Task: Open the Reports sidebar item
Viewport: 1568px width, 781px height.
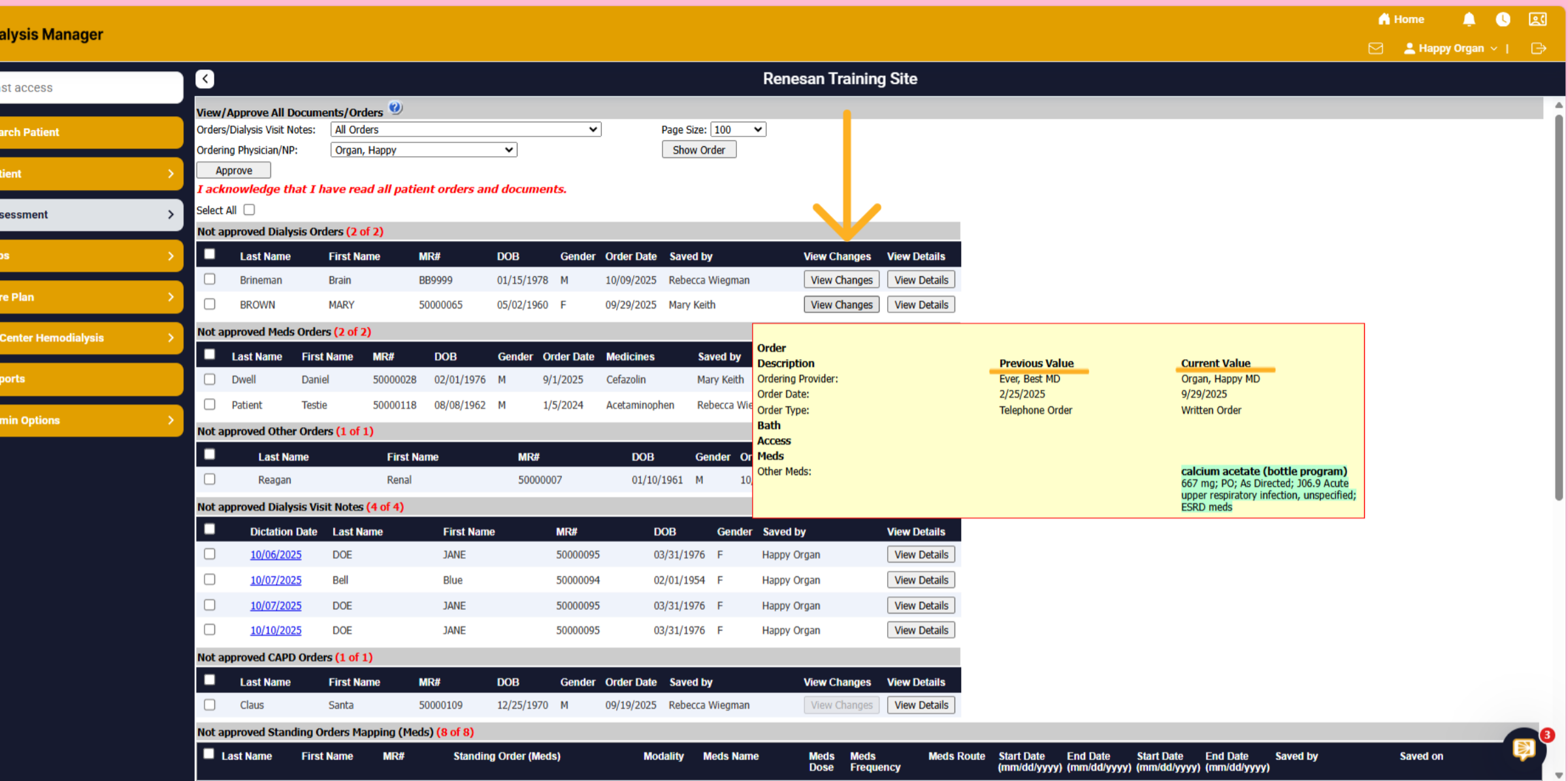Action: click(x=90, y=379)
